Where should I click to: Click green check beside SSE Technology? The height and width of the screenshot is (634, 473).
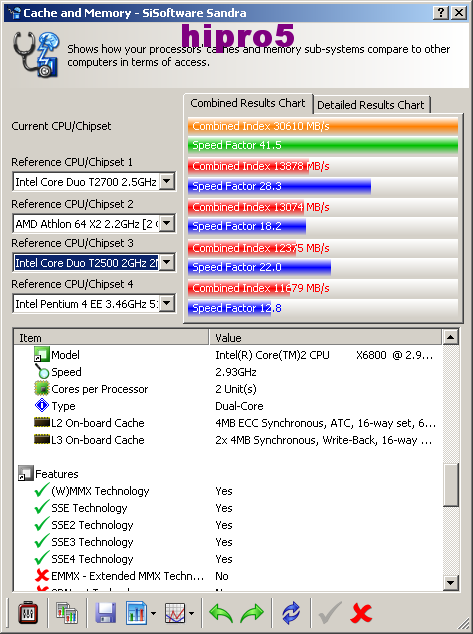[42, 507]
